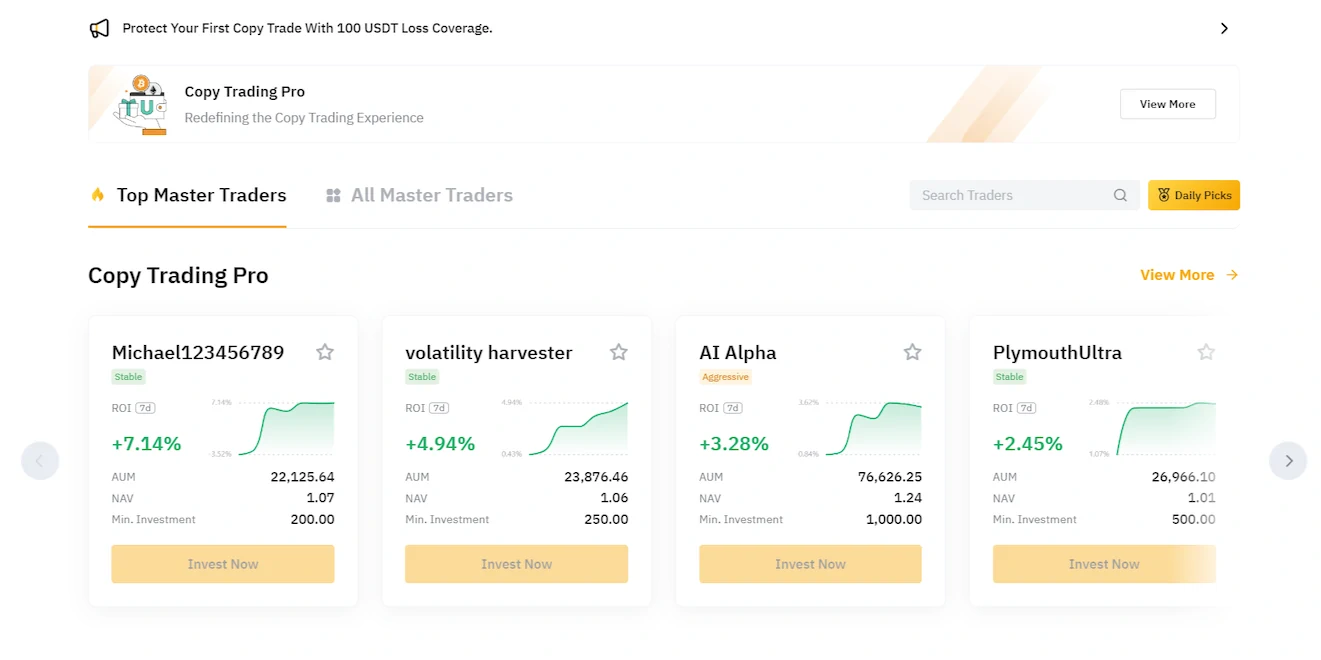1321x660 pixels.
Task: Switch to Top Master Traders tab
Action: tap(188, 196)
